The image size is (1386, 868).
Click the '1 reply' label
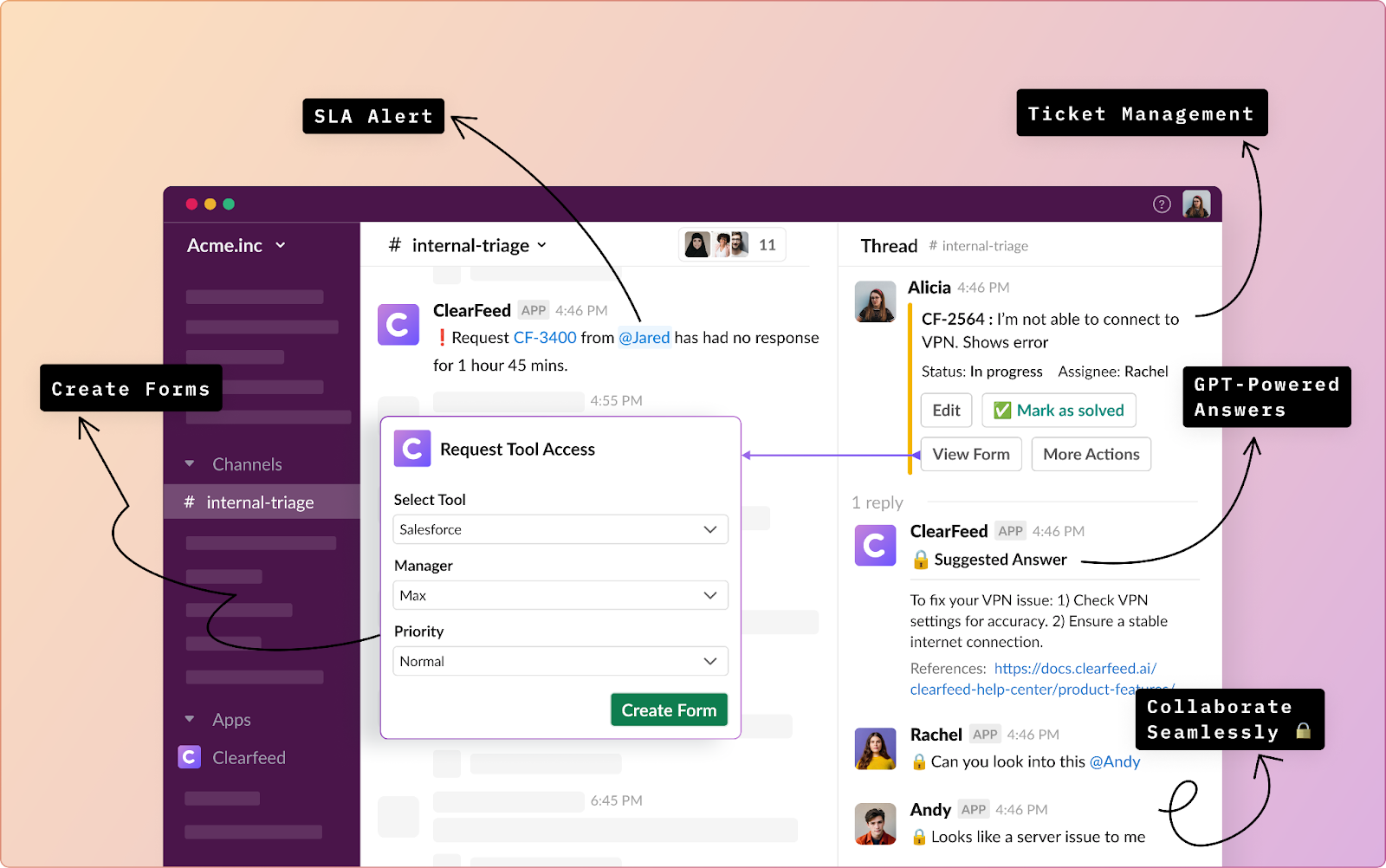click(878, 502)
